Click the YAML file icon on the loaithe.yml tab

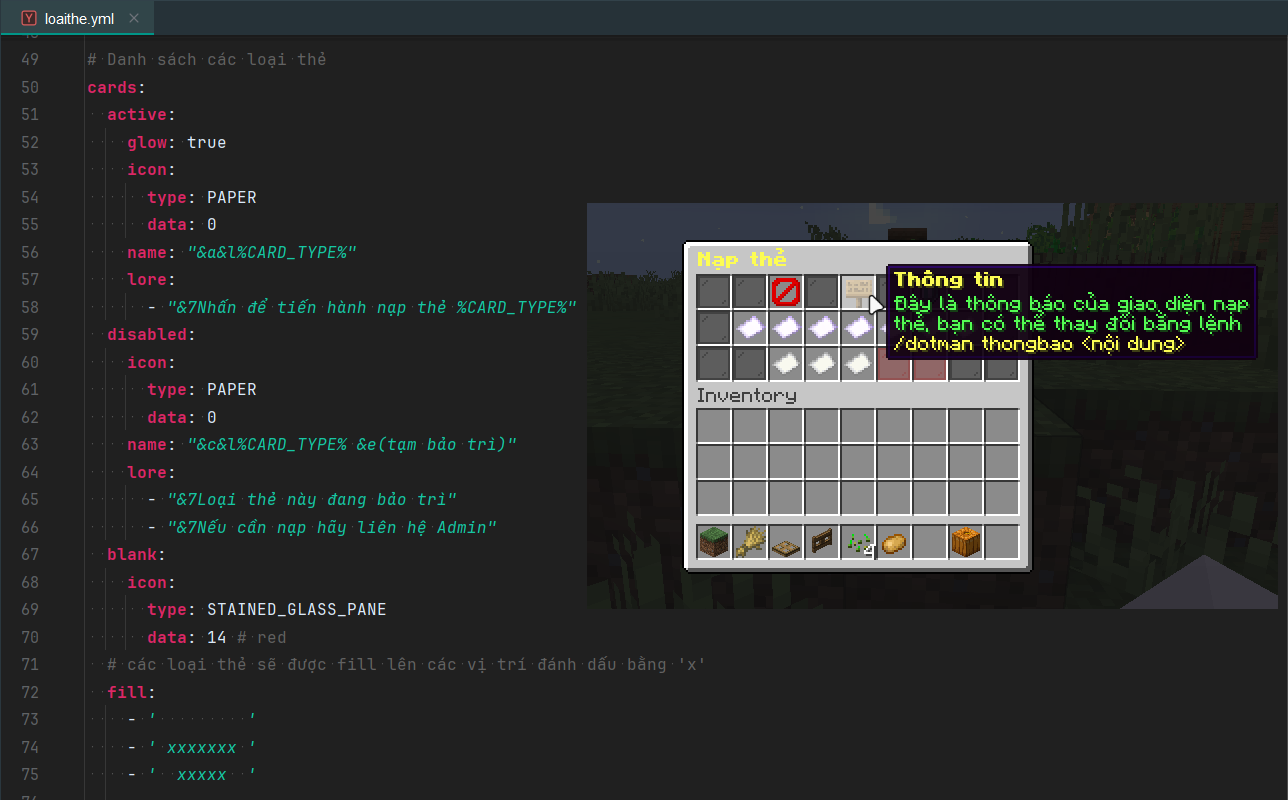pyautogui.click(x=29, y=17)
